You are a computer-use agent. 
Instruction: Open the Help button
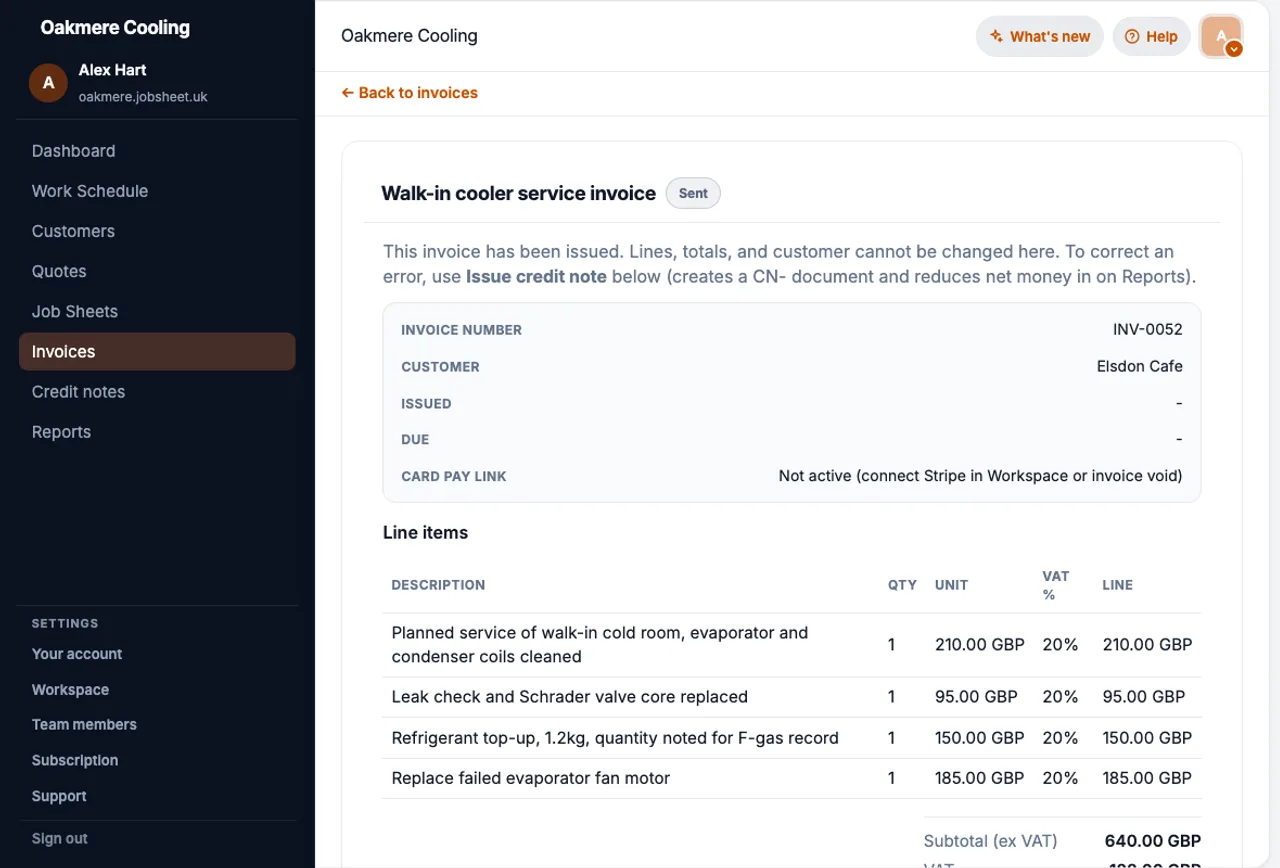point(1151,37)
